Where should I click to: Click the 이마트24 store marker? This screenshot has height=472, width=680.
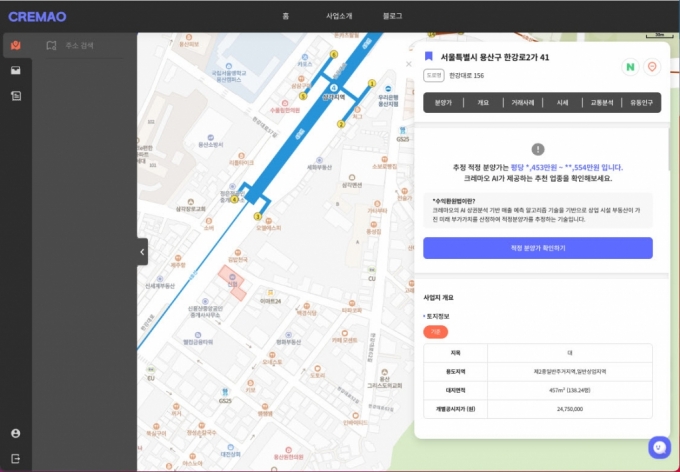(271, 293)
